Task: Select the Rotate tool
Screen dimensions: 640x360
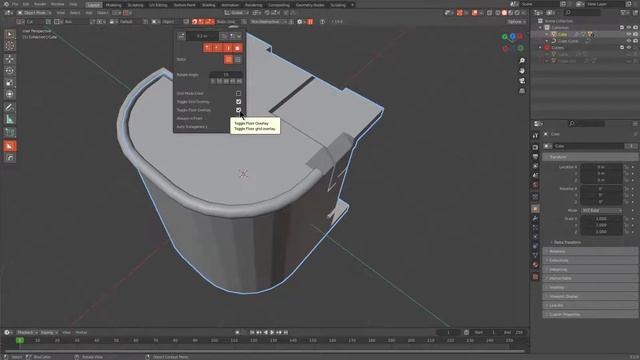Action: (10, 71)
